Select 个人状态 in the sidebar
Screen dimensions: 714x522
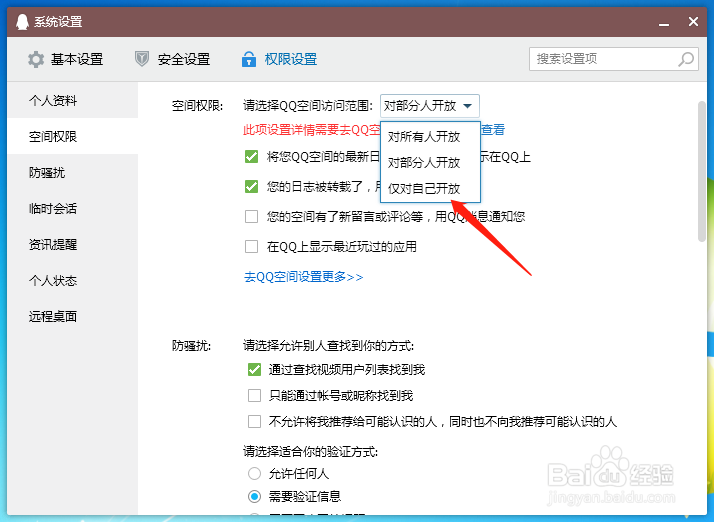[x=72, y=280]
